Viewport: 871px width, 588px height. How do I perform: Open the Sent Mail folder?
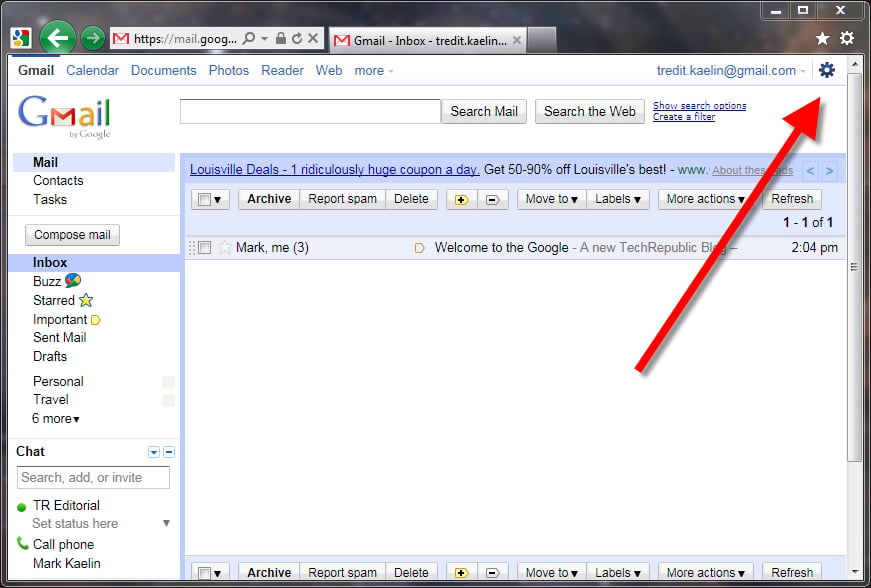(59, 338)
